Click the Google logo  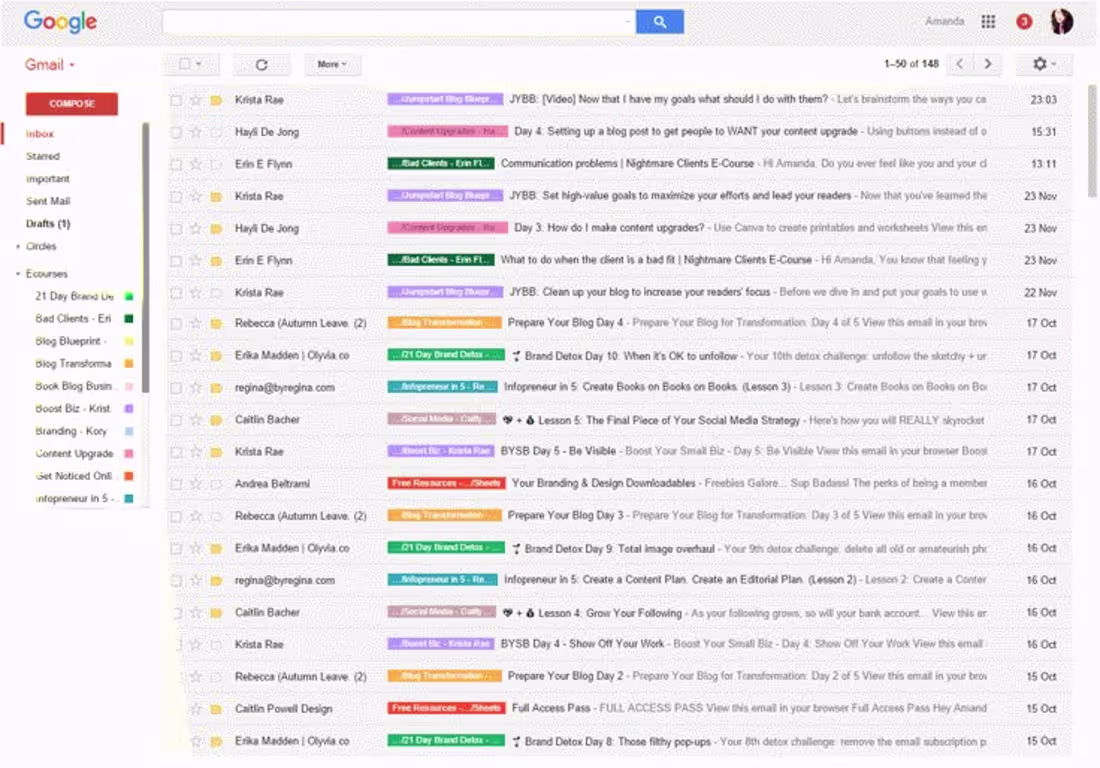[x=60, y=22]
